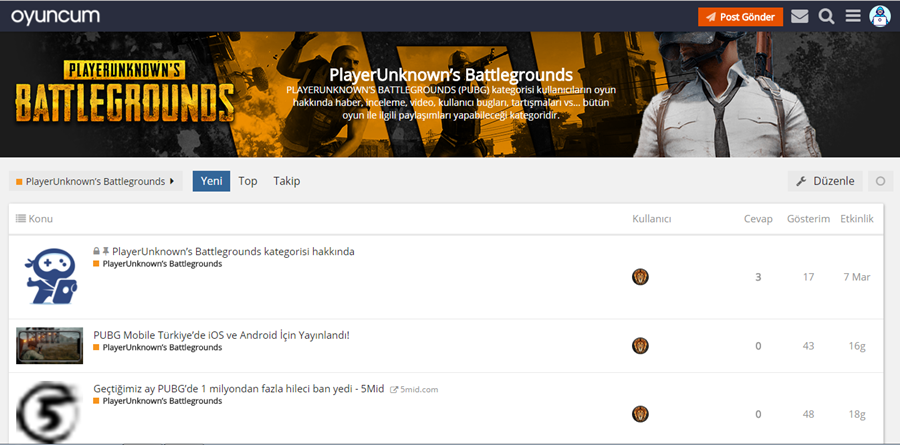Viewport: 900px width, 445px height.
Task: Open the user profile avatar
Action: click(x=879, y=16)
